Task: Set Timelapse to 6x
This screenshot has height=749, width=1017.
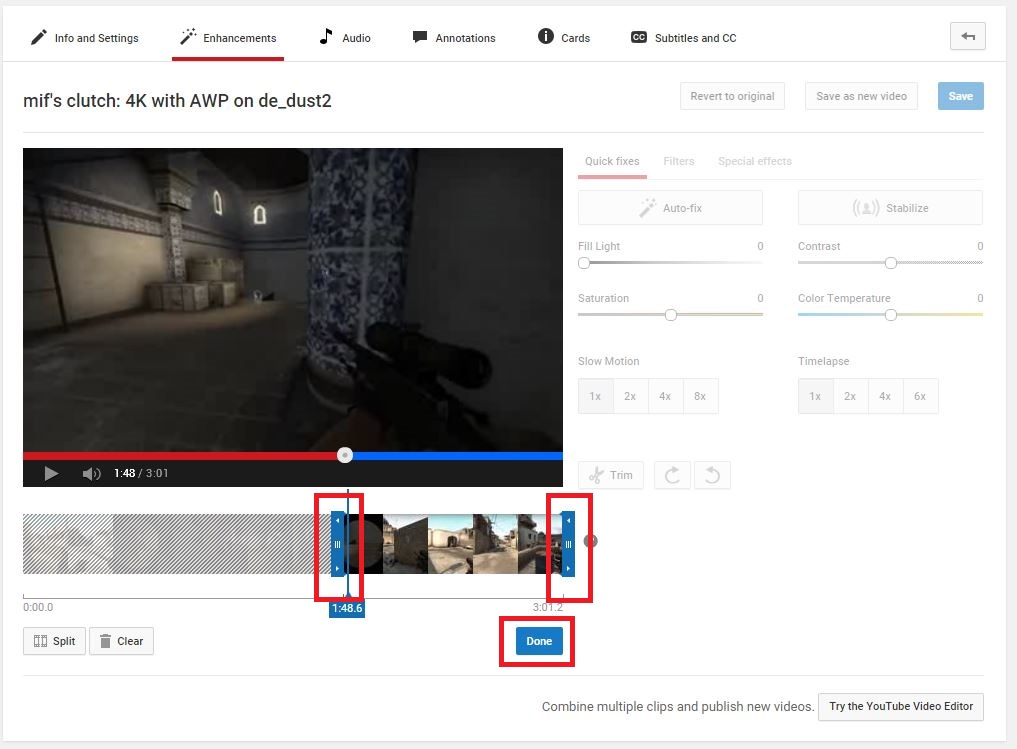Action: click(x=920, y=396)
